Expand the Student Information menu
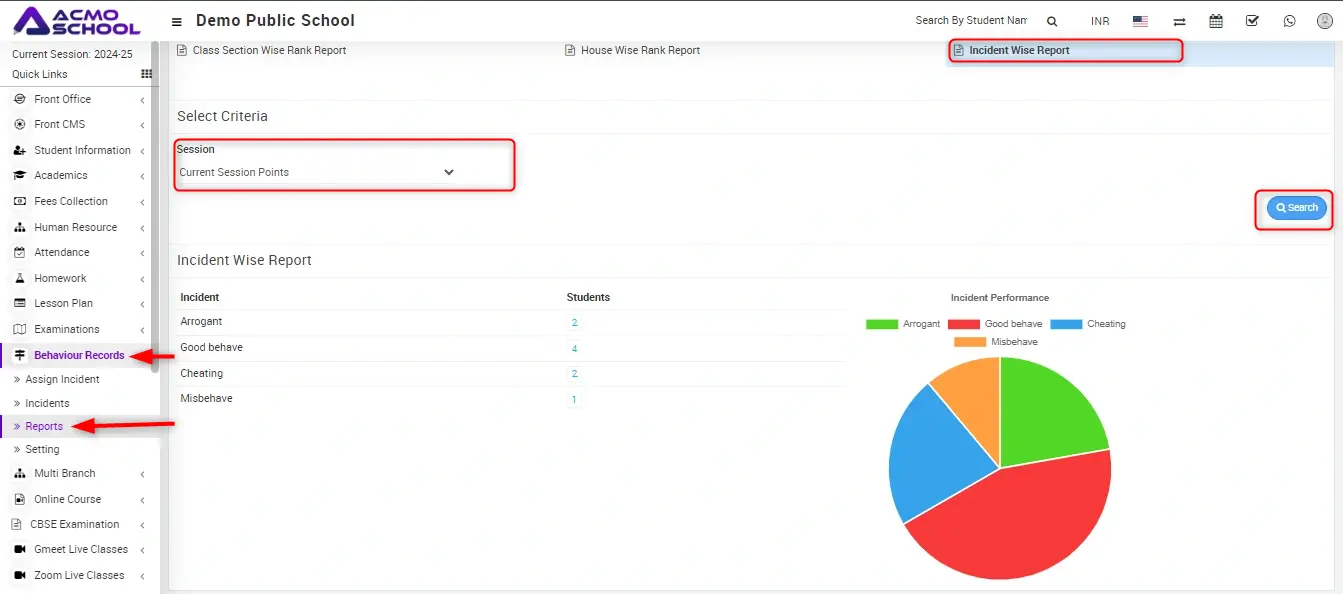The width and height of the screenshot is (1343, 594). (82, 150)
